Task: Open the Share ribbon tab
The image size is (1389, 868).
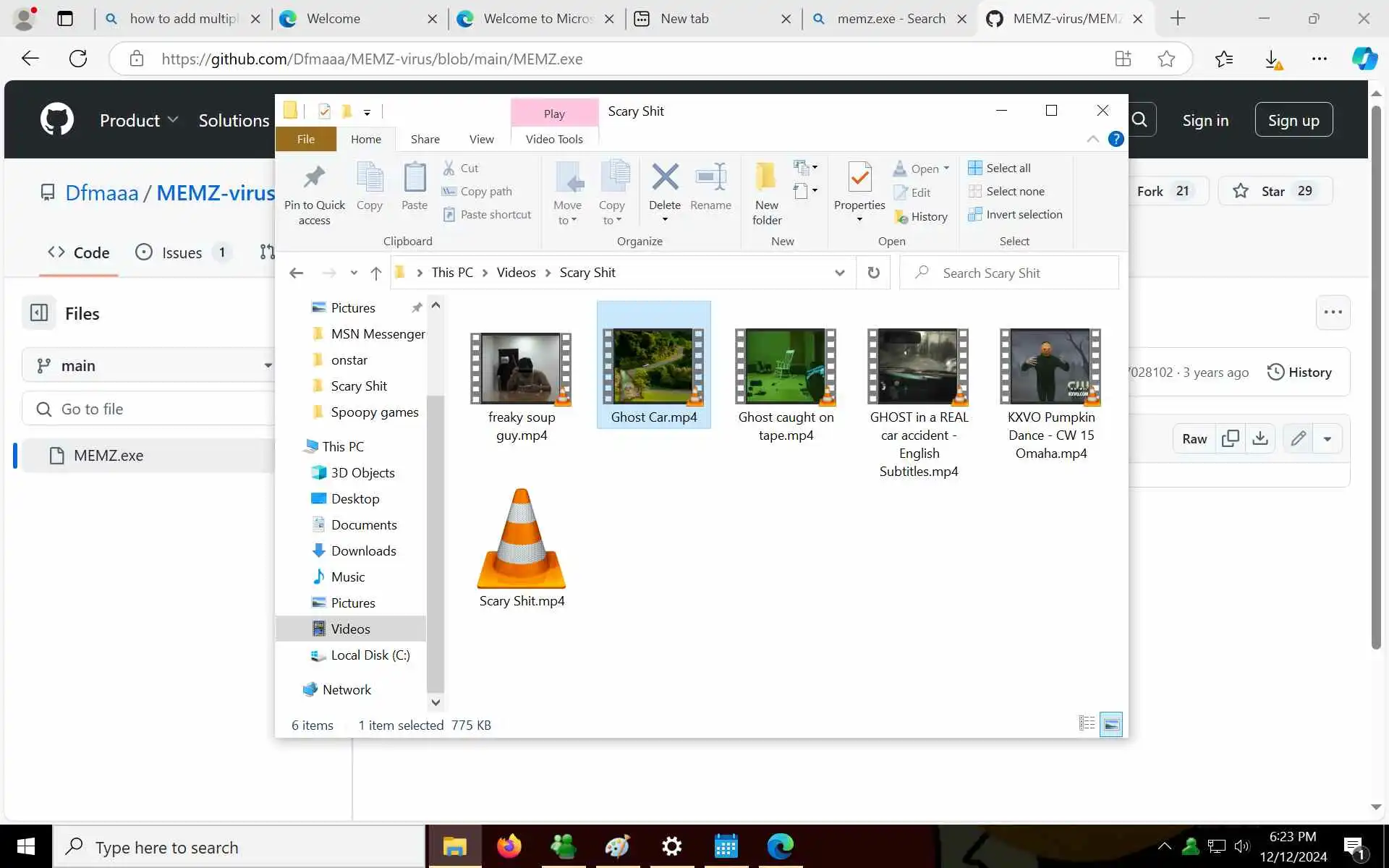Action: pyautogui.click(x=425, y=139)
